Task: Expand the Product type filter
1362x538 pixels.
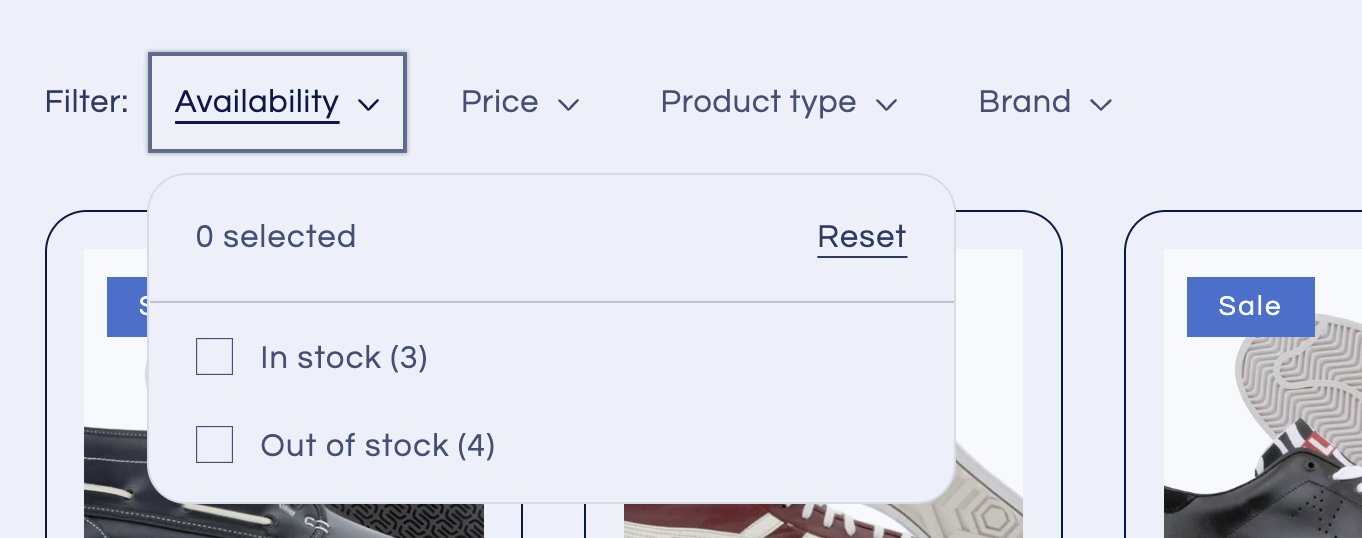Action: tap(758, 102)
